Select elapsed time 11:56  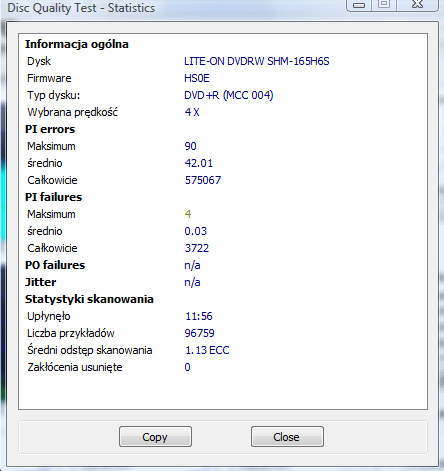coord(199,316)
